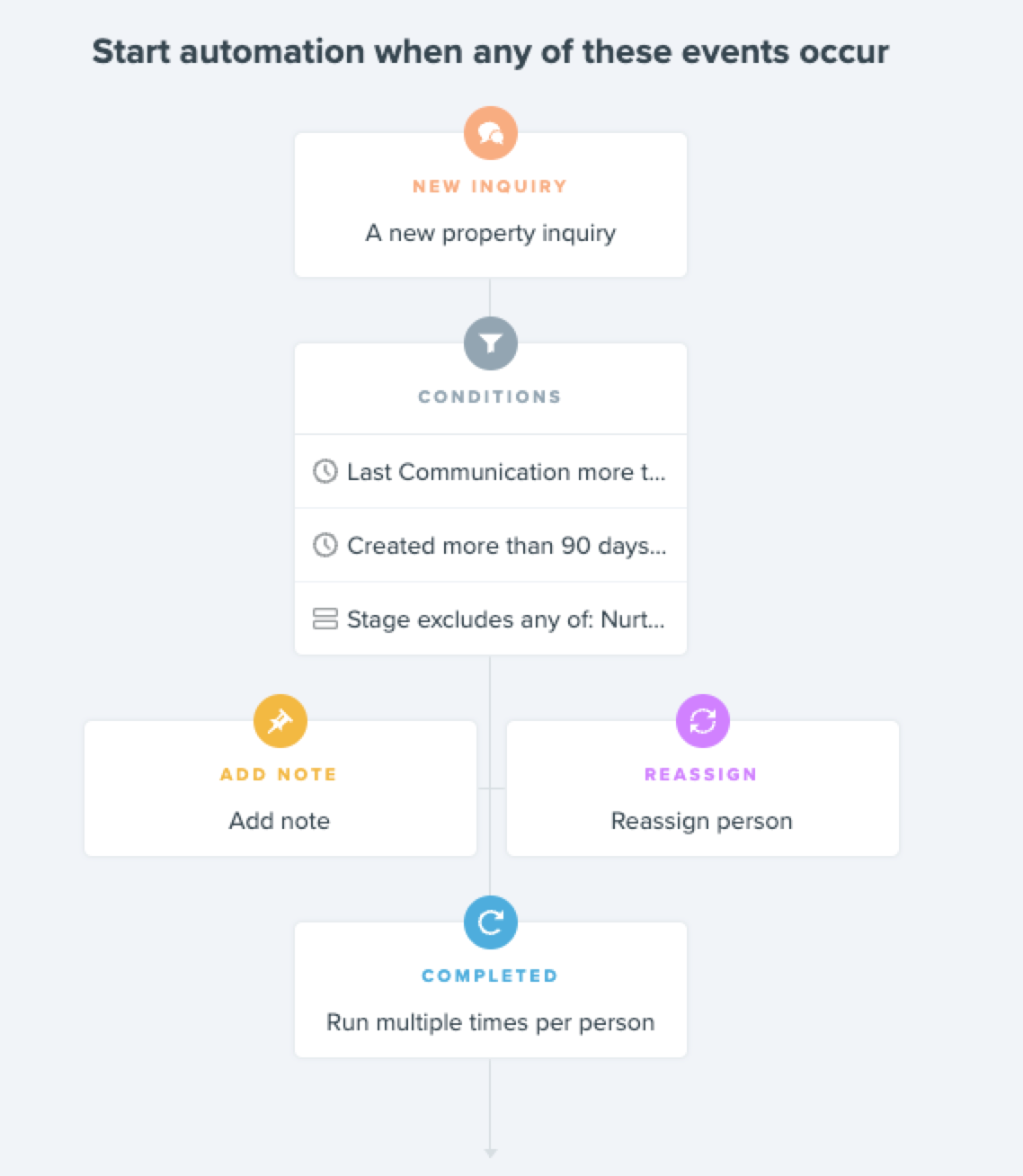Select the NEW INQUIRY trigger label
The image size is (1023, 1176).
click(x=490, y=186)
